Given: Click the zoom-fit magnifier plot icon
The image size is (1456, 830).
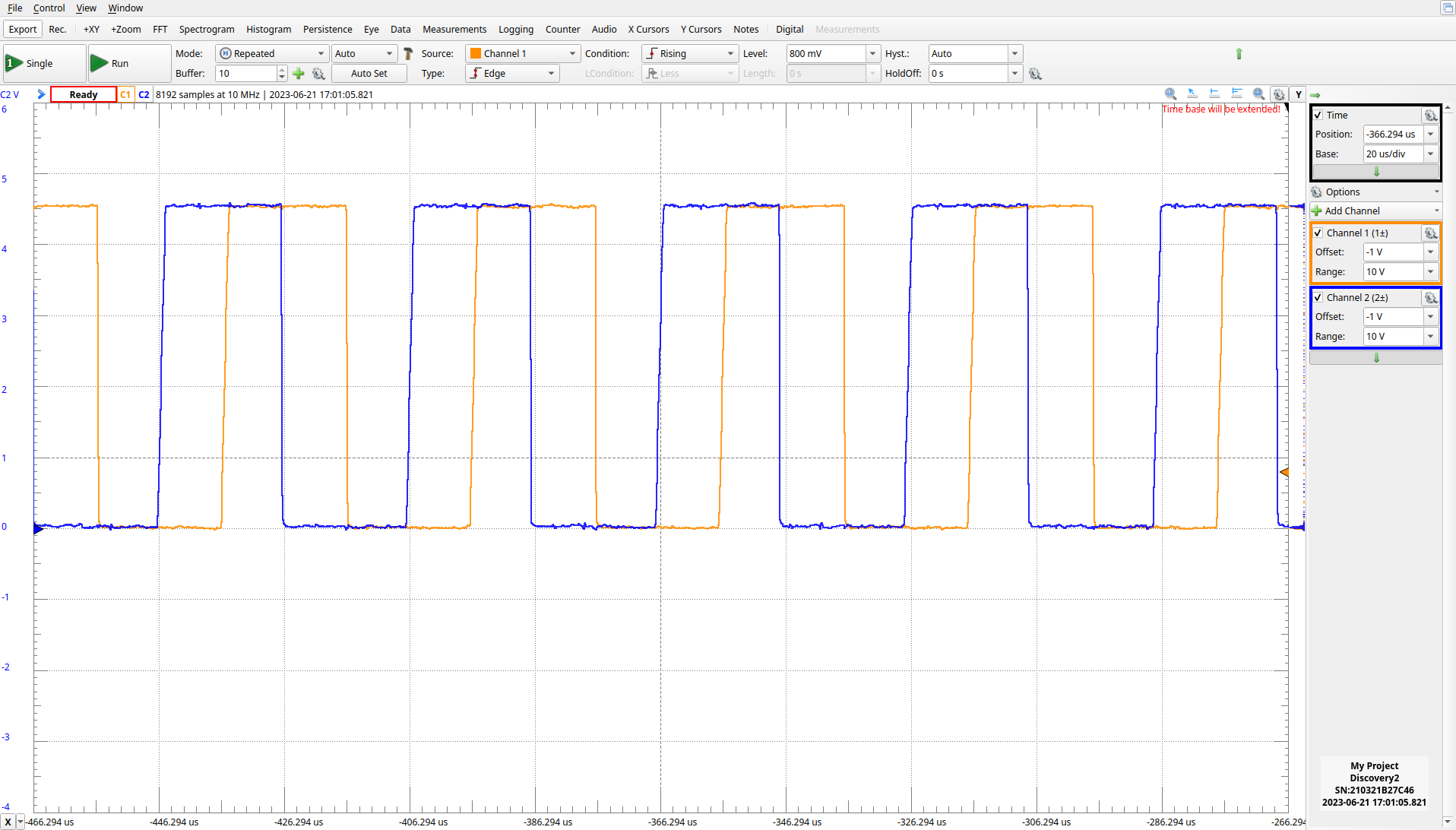Looking at the screenshot, I should 1258,93.
